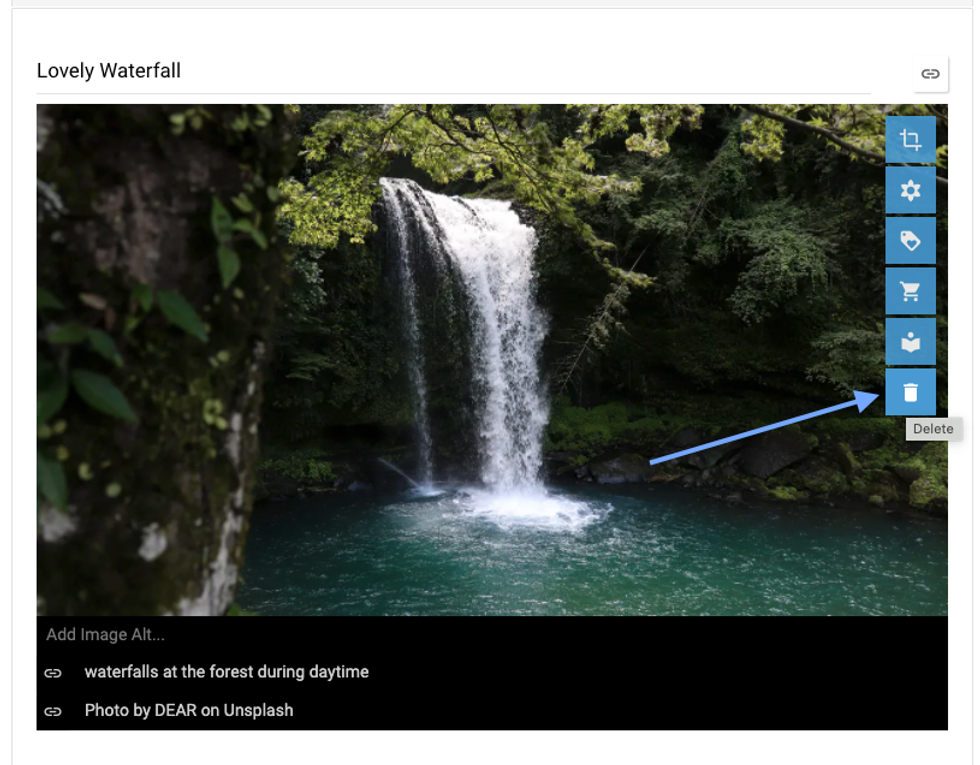The height and width of the screenshot is (765, 980).
Task: Click the price tag icon button
Action: pyautogui.click(x=910, y=241)
